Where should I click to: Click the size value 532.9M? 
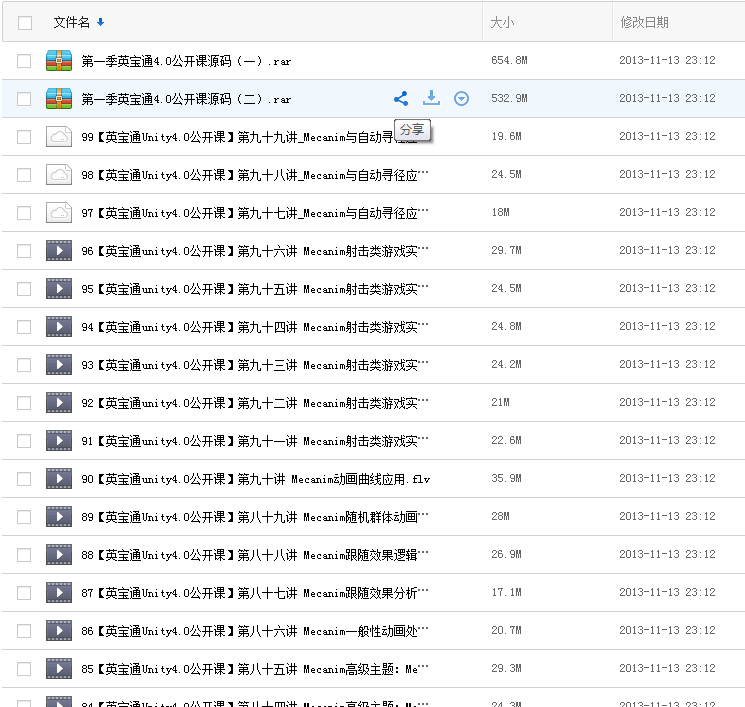(509, 98)
